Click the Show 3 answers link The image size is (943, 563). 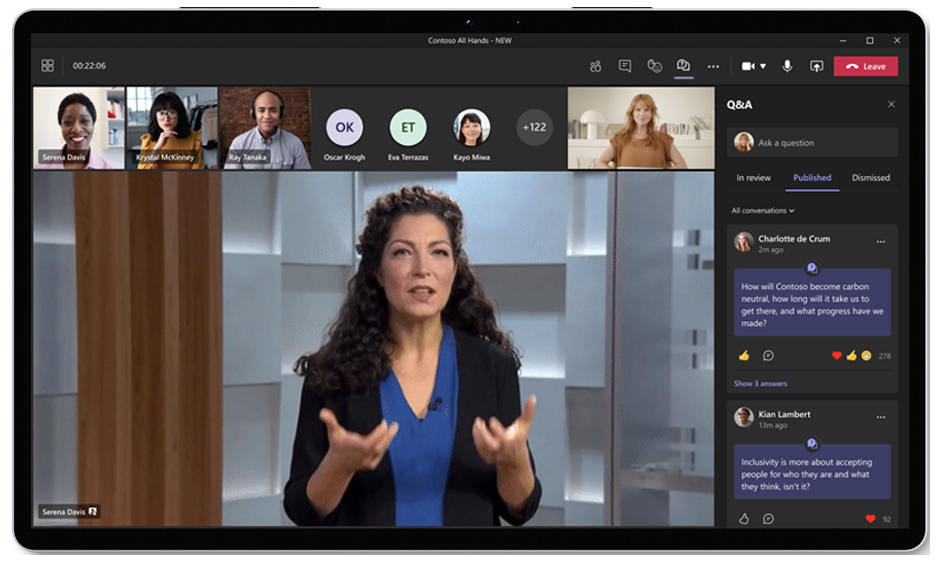pyautogui.click(x=760, y=384)
